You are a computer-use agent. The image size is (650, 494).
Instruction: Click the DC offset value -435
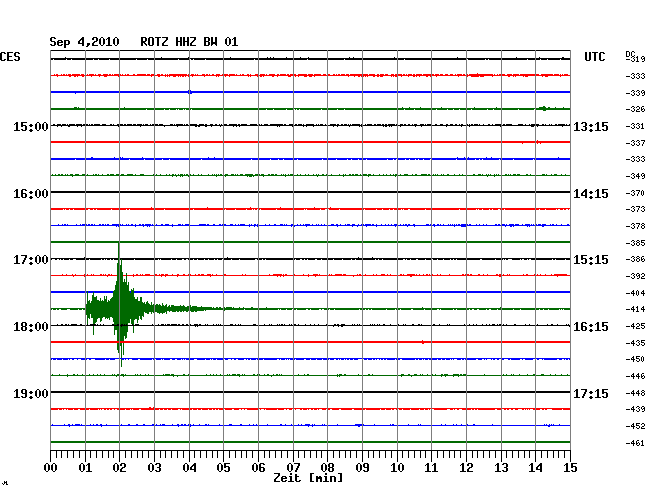pyautogui.click(x=635, y=343)
